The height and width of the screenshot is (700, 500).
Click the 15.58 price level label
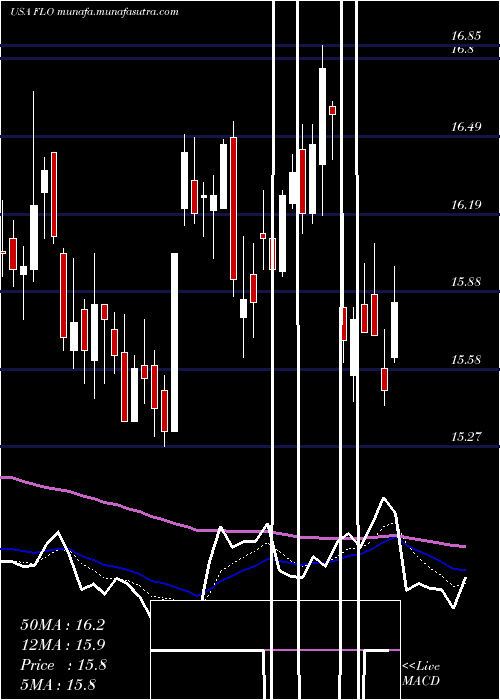pyautogui.click(x=466, y=360)
